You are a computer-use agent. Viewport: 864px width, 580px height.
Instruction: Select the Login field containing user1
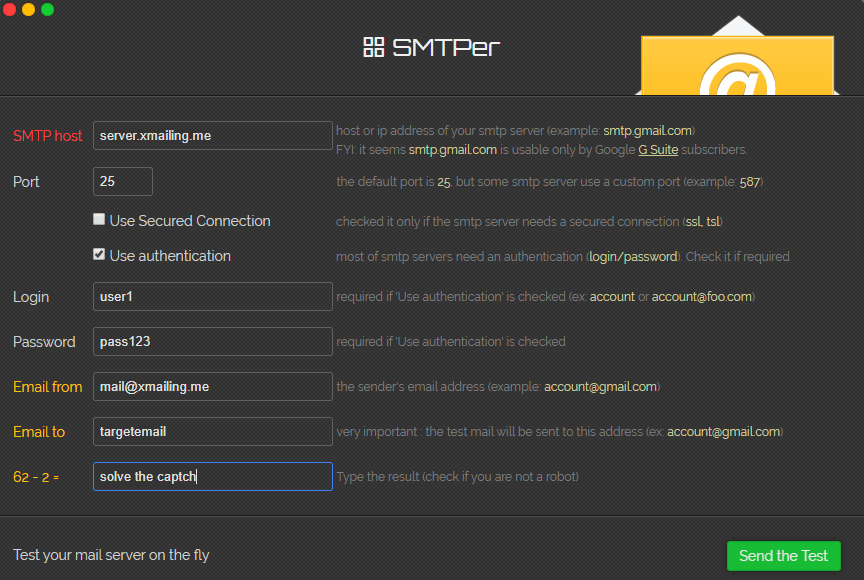click(x=212, y=296)
